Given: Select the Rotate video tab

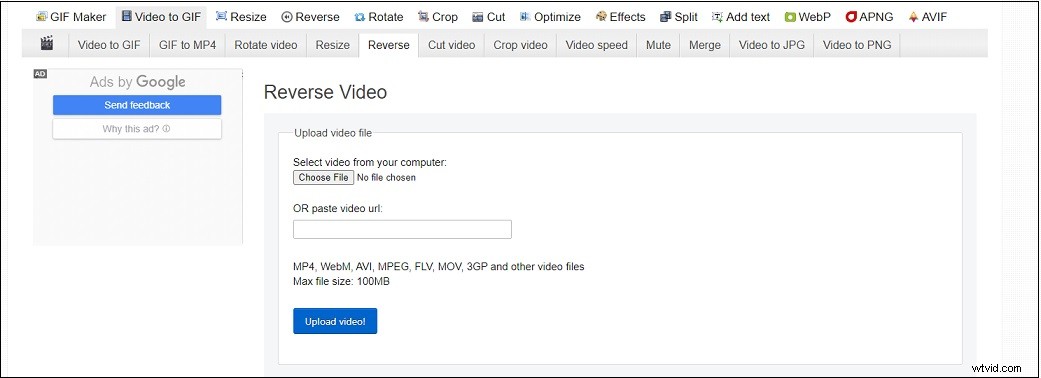Looking at the screenshot, I should (x=266, y=45).
